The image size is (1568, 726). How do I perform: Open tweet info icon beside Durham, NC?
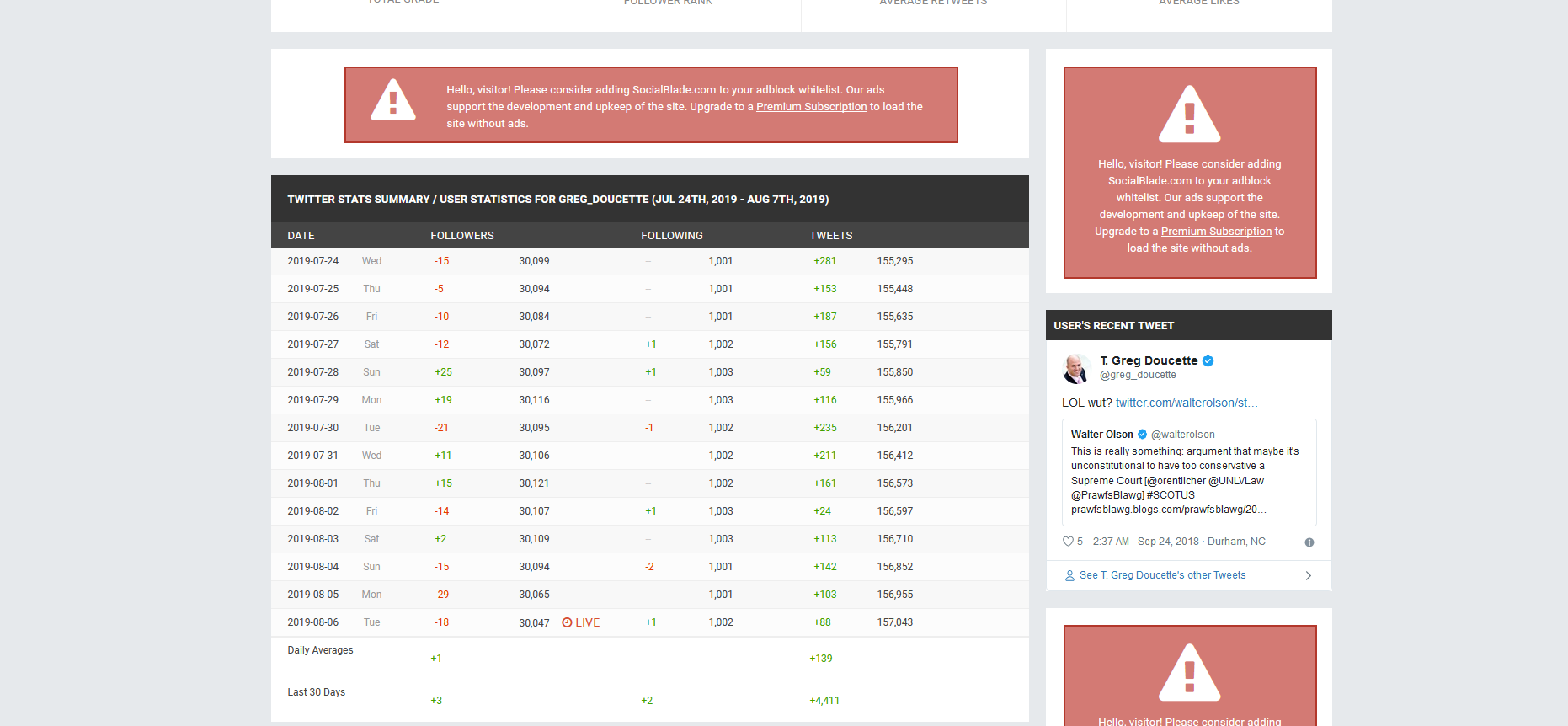(1309, 542)
